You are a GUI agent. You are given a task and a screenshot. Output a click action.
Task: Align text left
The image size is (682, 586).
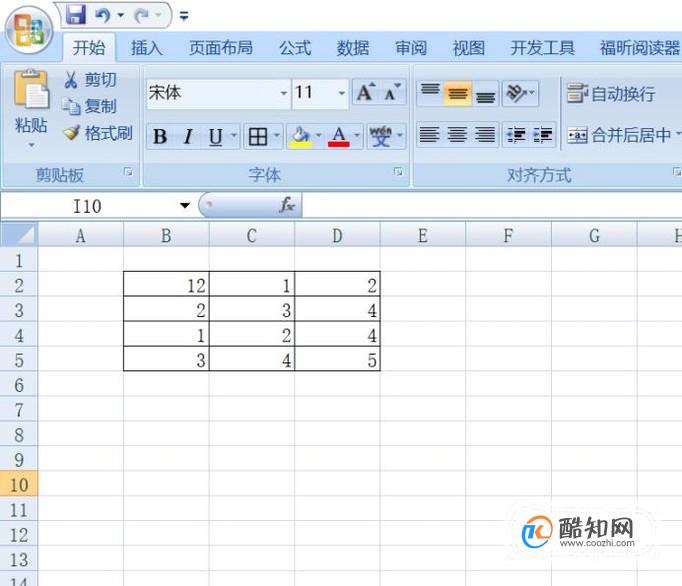pyautogui.click(x=429, y=134)
